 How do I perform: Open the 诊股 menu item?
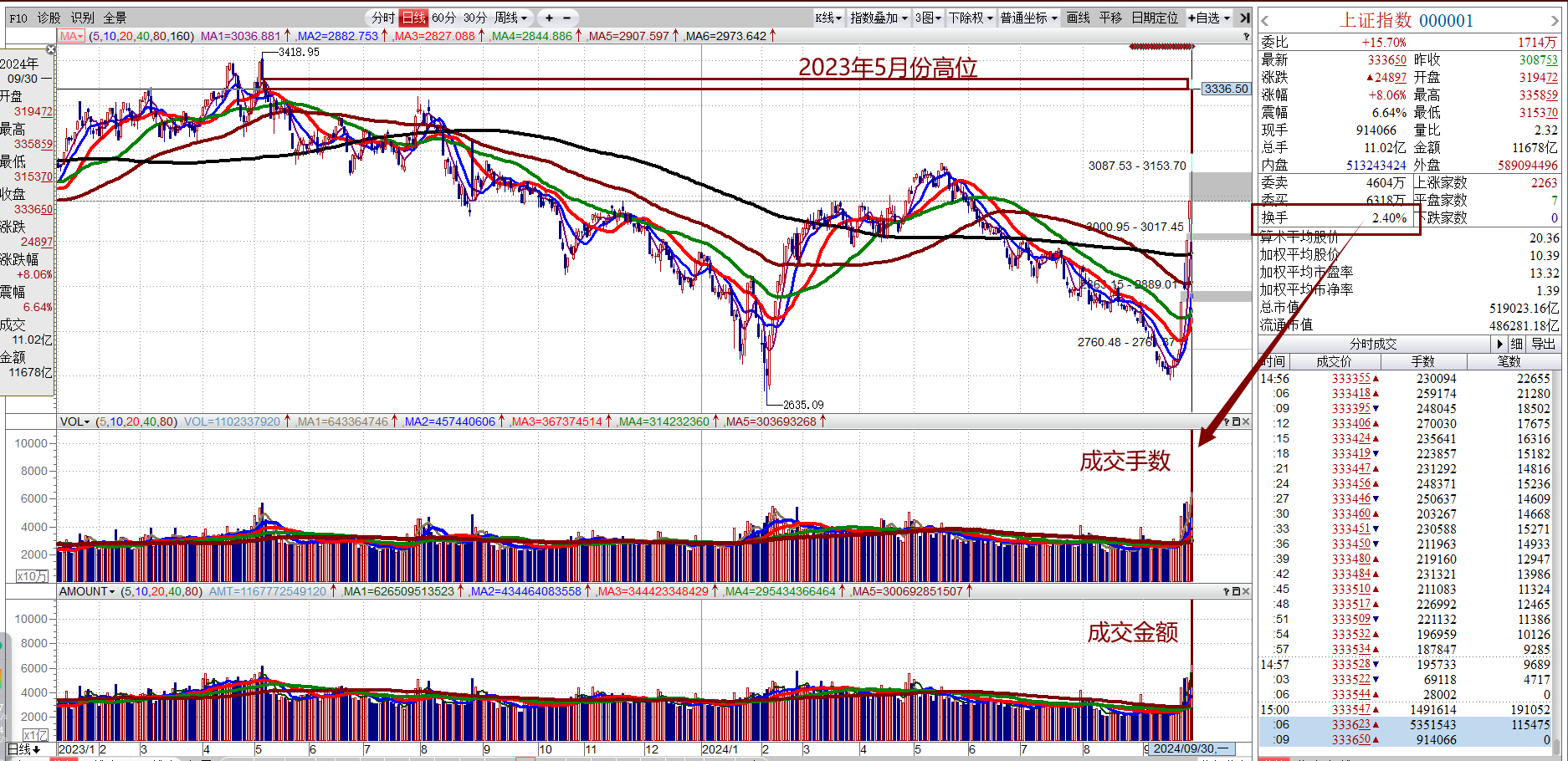coord(49,18)
